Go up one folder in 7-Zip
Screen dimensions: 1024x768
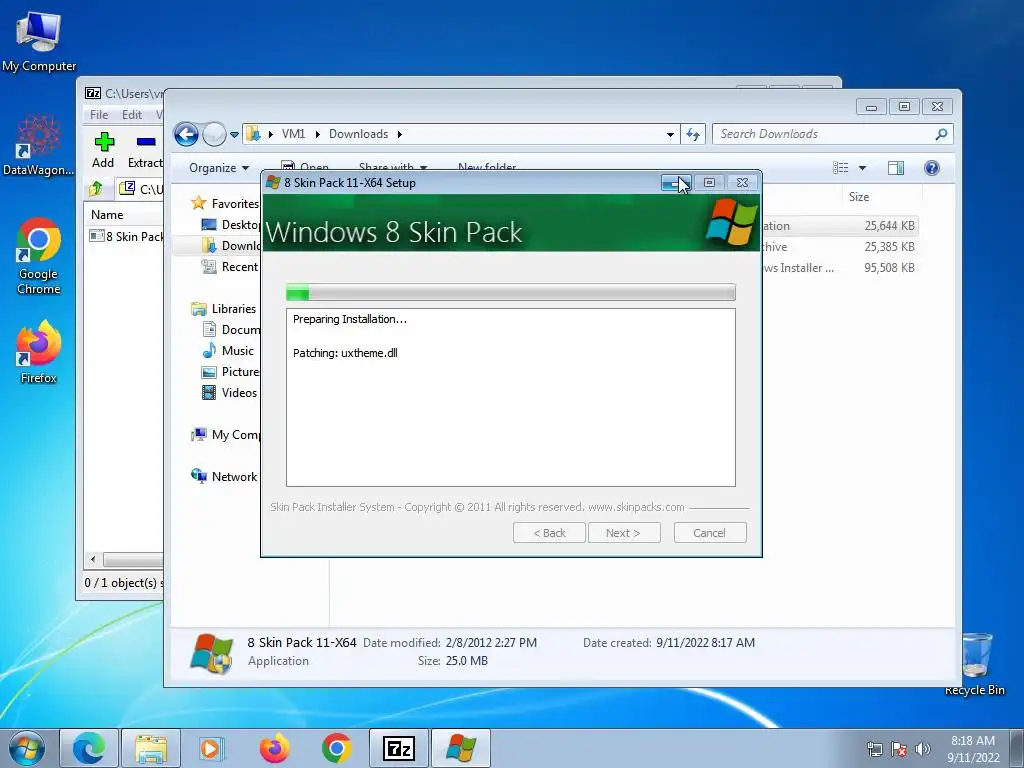96,189
